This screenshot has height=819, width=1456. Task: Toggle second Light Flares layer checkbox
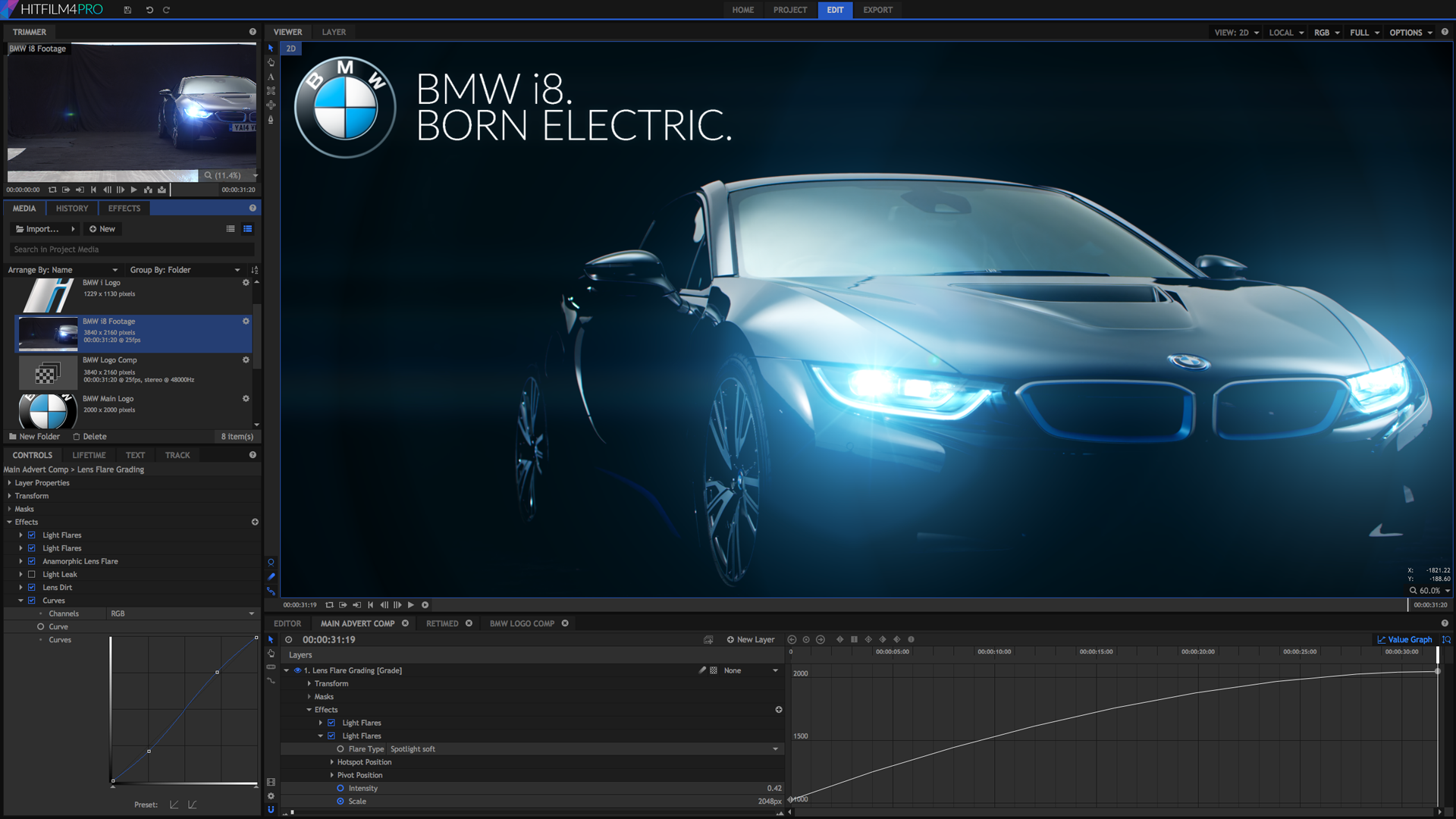click(331, 736)
